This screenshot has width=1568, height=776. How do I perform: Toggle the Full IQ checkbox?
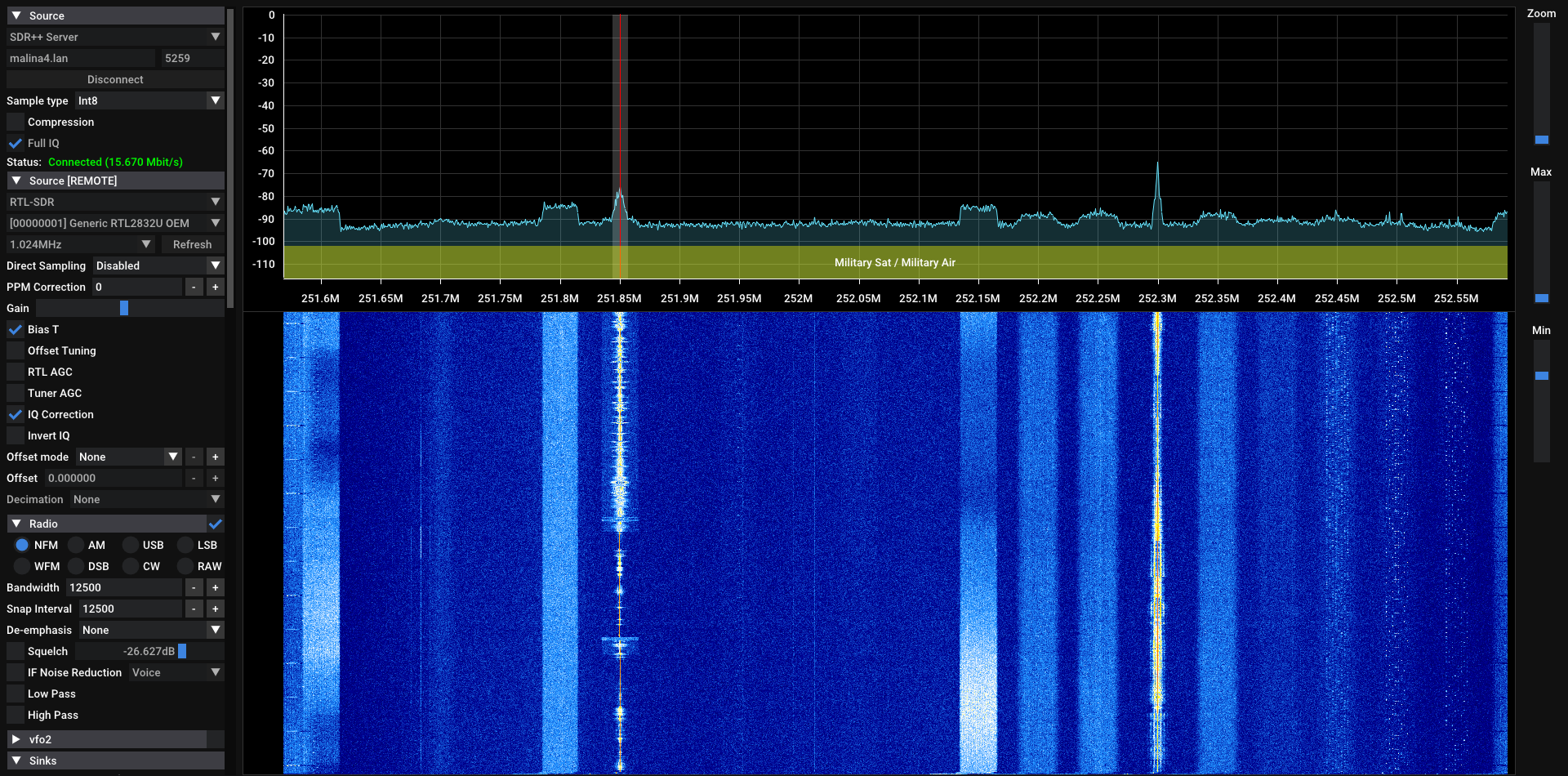[16, 143]
